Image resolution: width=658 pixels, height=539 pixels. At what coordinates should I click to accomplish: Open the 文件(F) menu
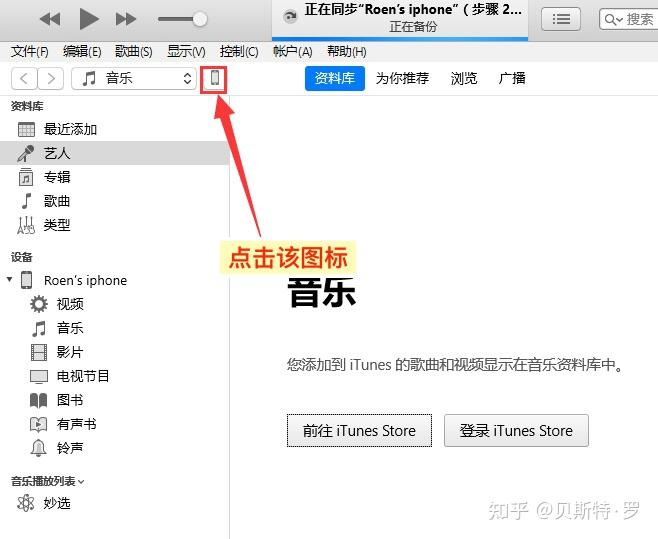click(29, 52)
